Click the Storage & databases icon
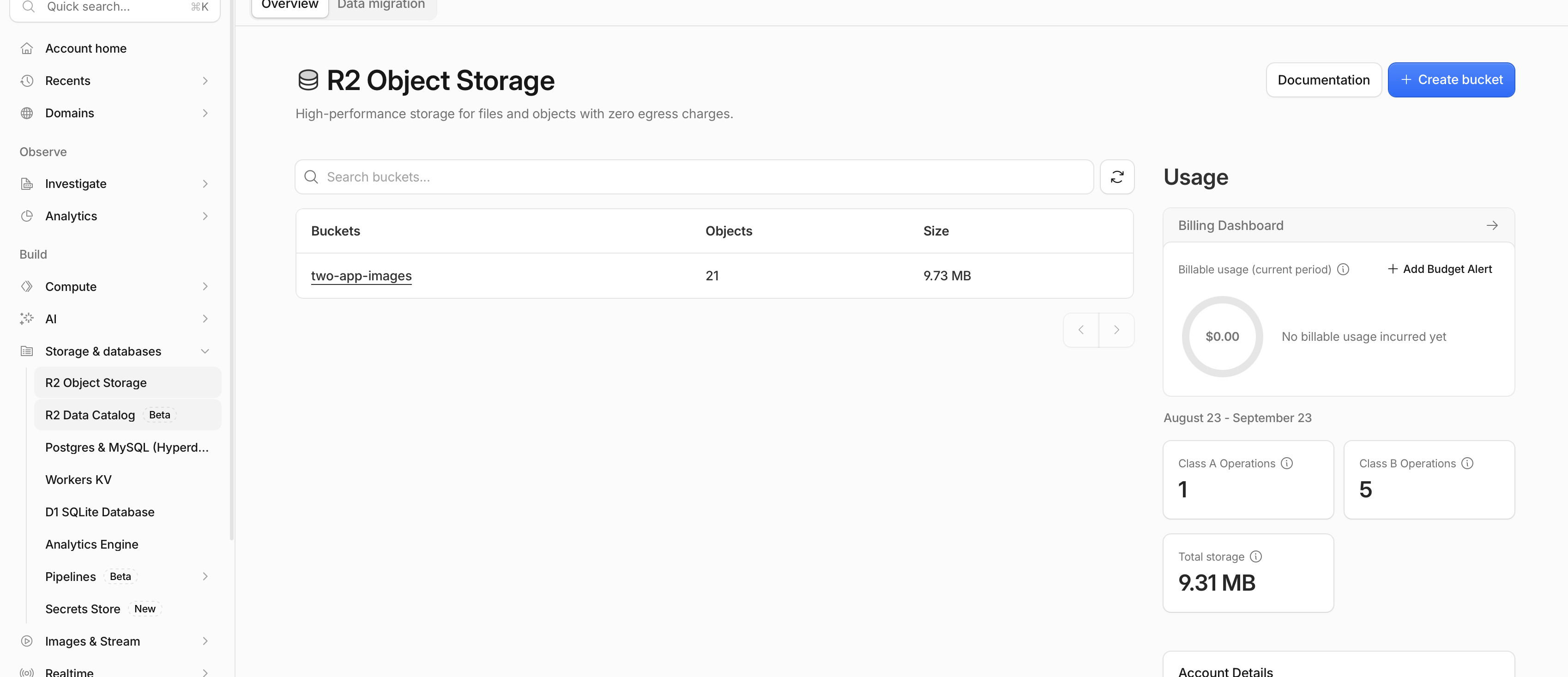1568x677 pixels. coord(27,351)
